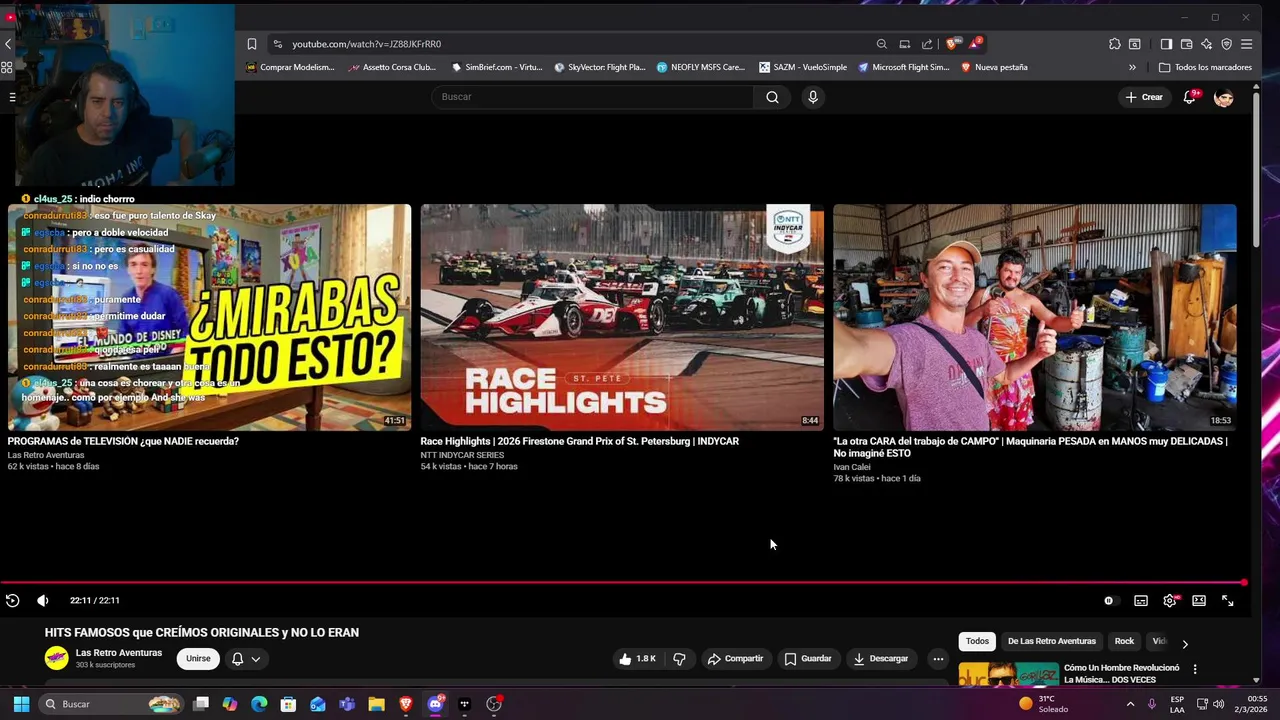
Task: Open Brave Wallet icon
Action: (x=1186, y=44)
